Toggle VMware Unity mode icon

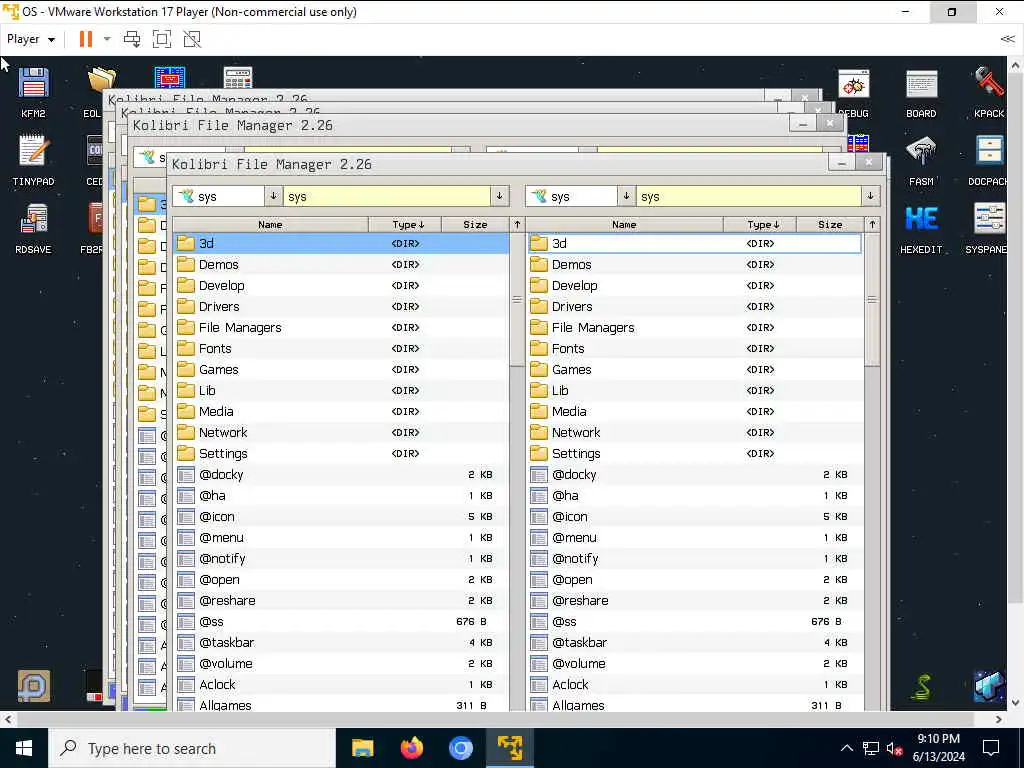pyautogui.click(x=192, y=39)
